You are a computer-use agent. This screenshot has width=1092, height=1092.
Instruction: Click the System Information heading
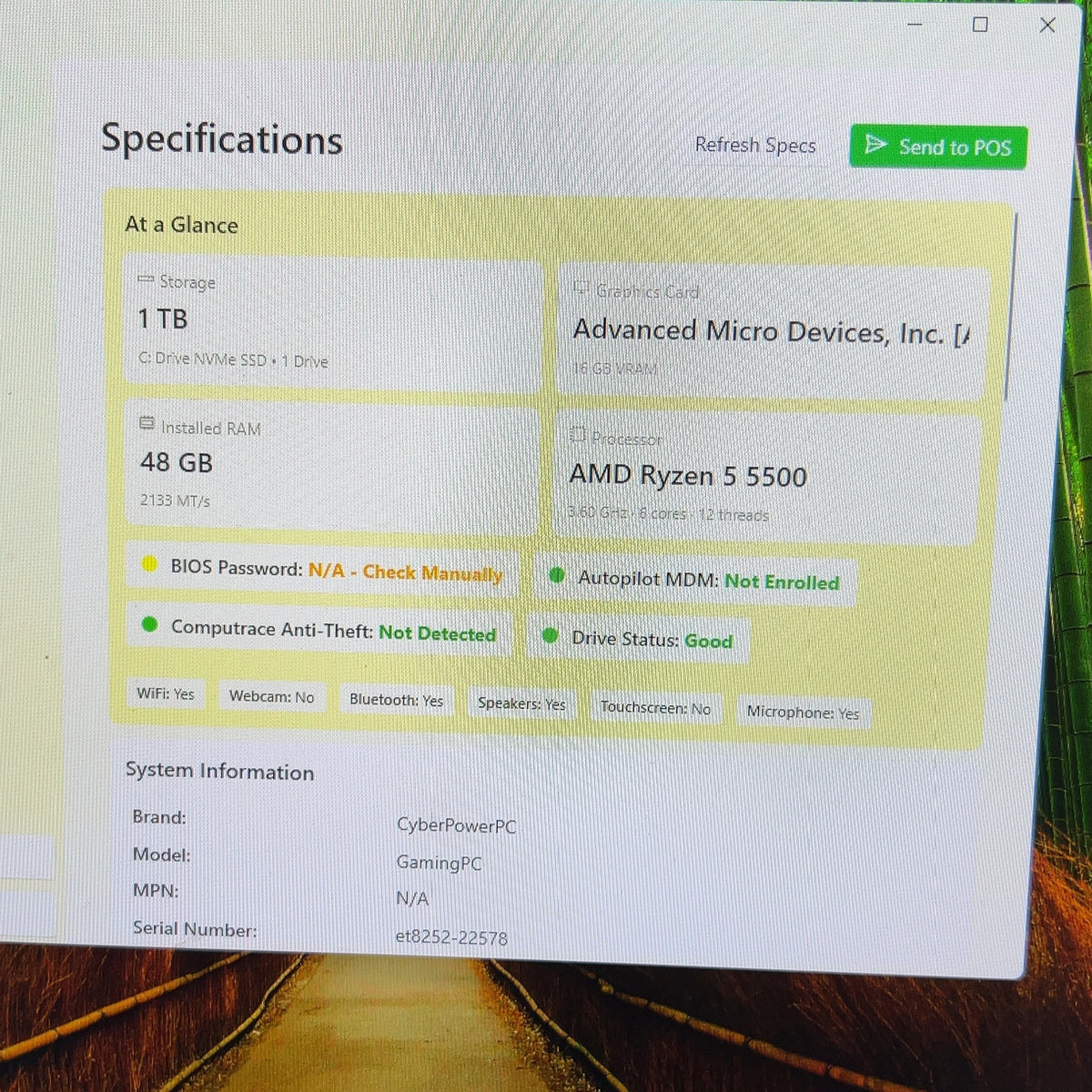[x=219, y=771]
